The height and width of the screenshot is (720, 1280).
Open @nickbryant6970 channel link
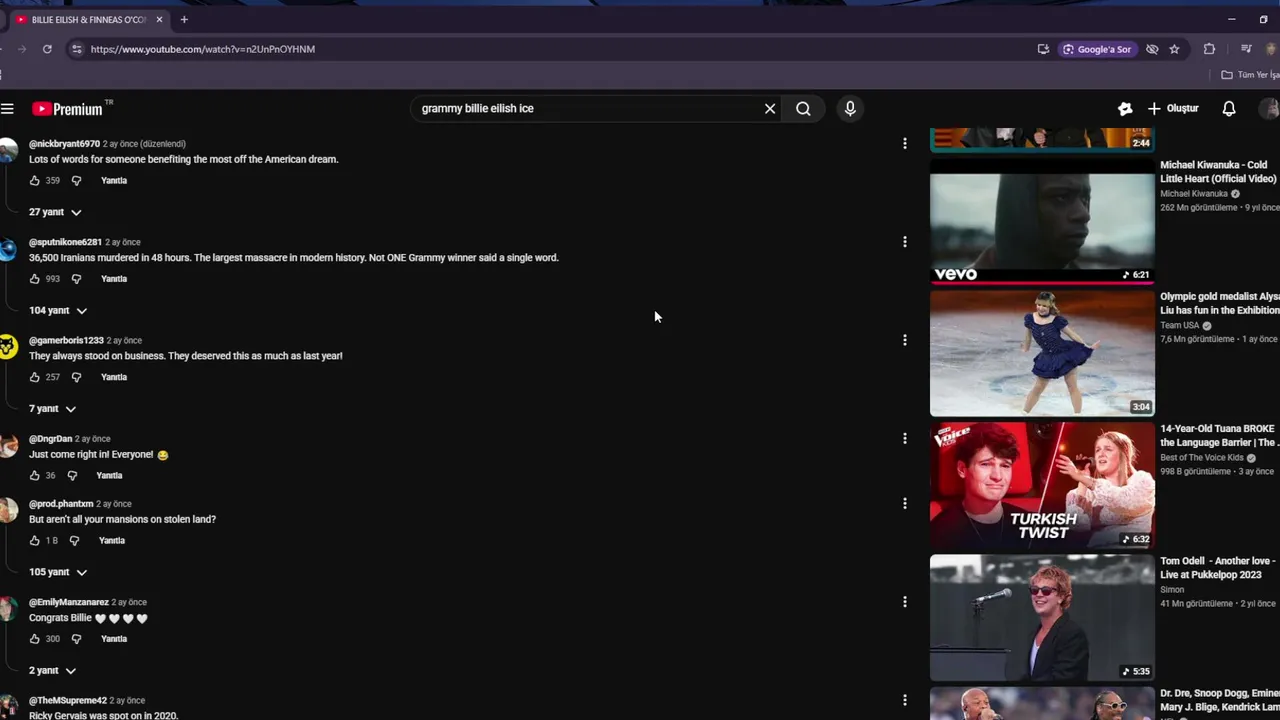(x=64, y=144)
